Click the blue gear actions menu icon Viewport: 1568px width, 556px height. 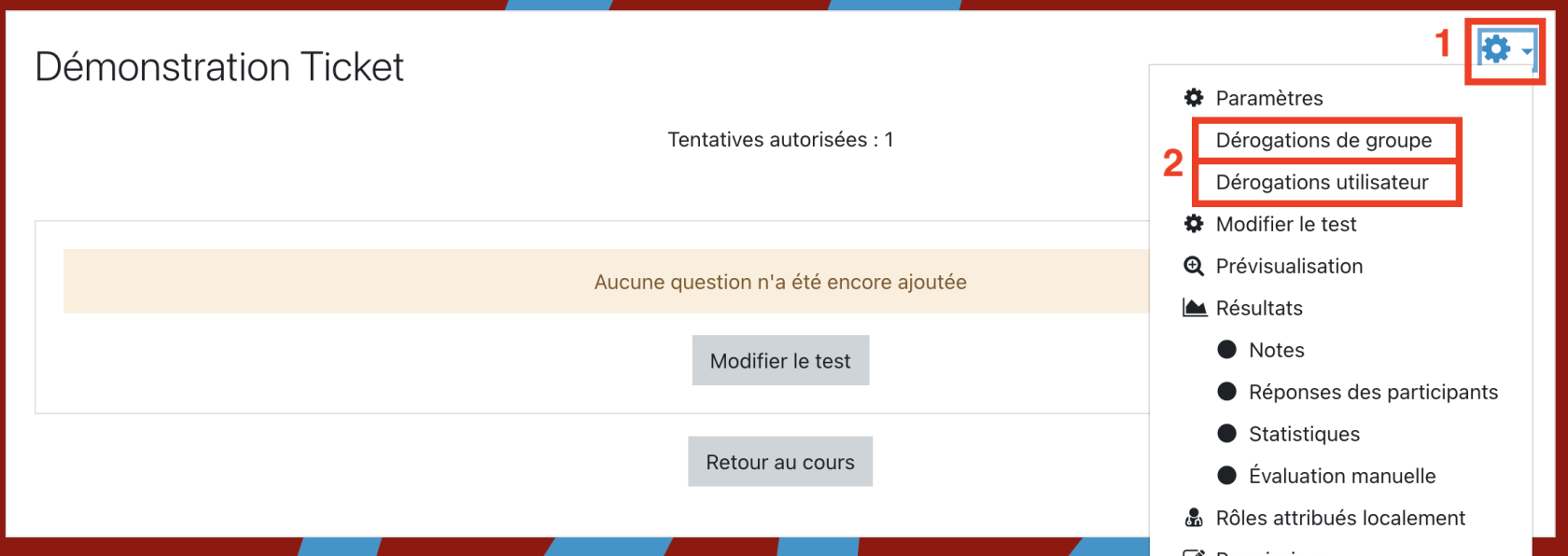(x=1496, y=49)
